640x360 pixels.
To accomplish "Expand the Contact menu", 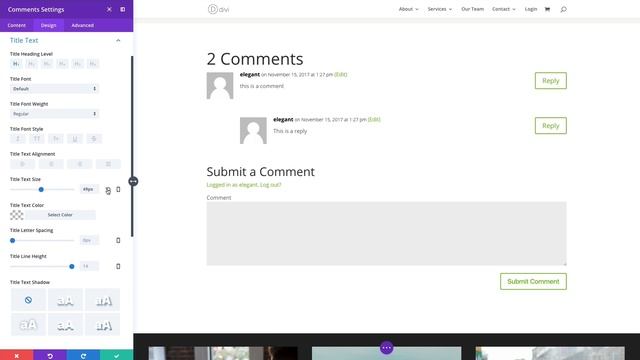I will 504,9.
